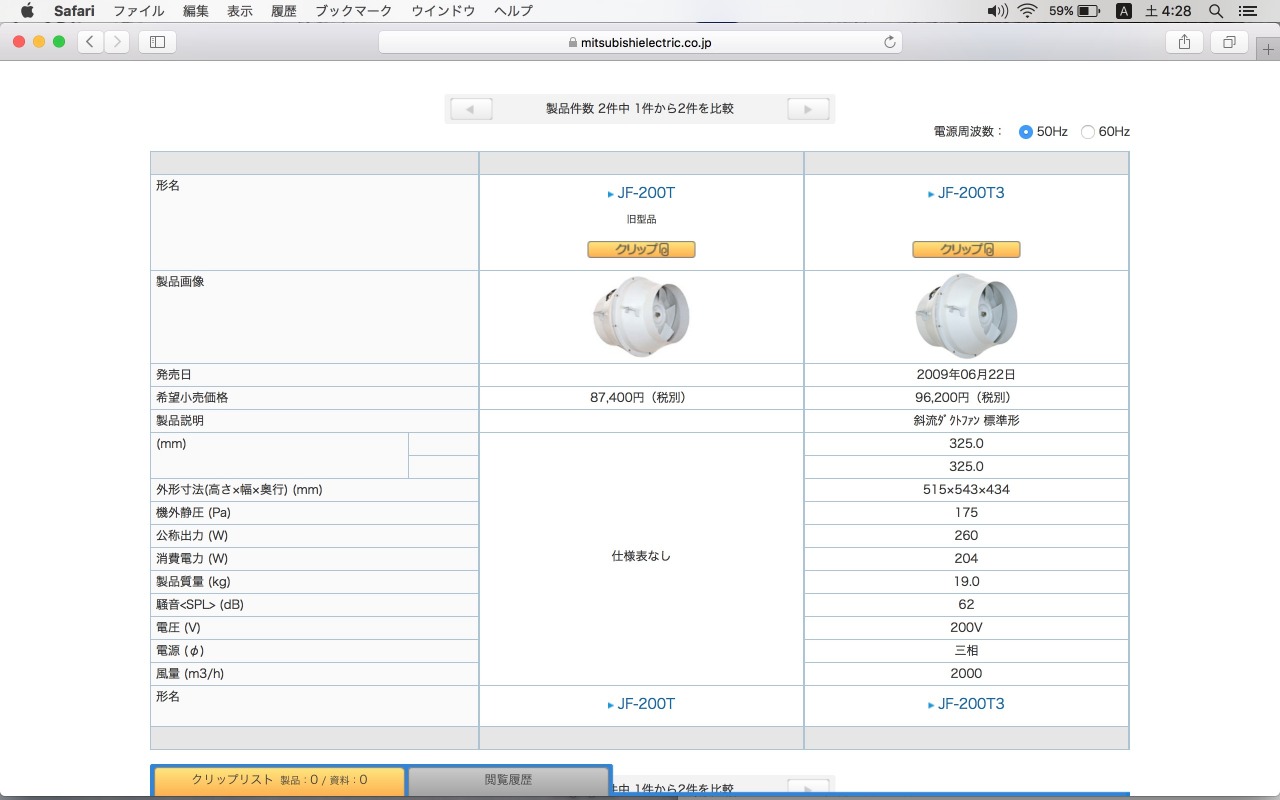Show previous compared products
The width and height of the screenshot is (1280, 800).
(471, 109)
